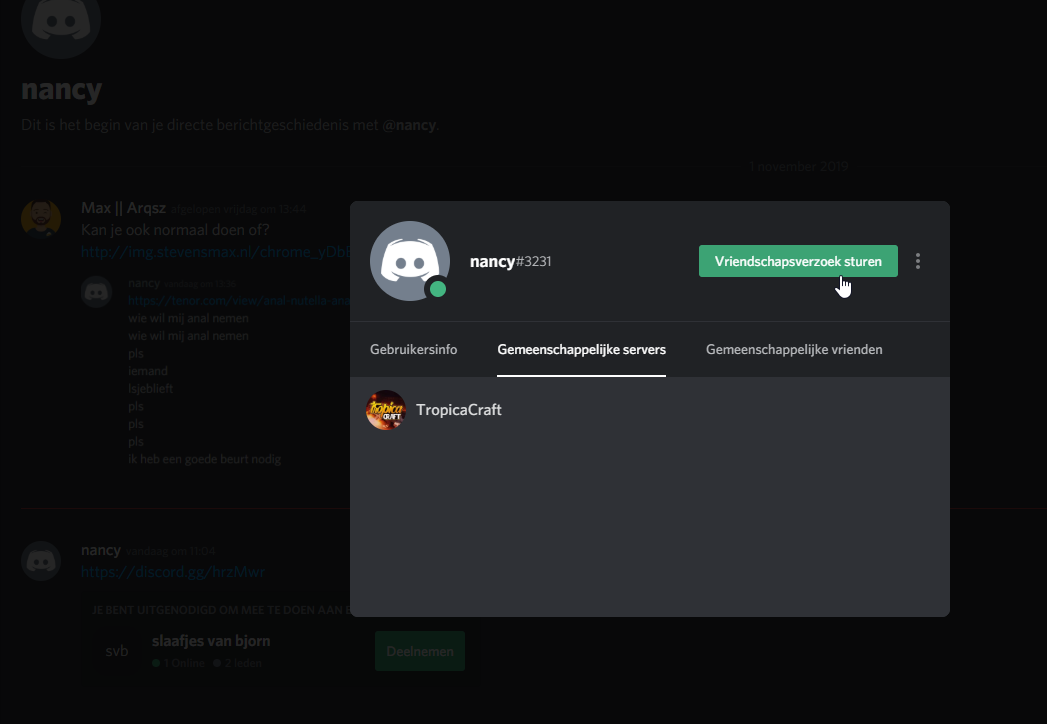Click the nancy#3231 username in the popup
Viewport: 1047px width, 724px height.
510,262
